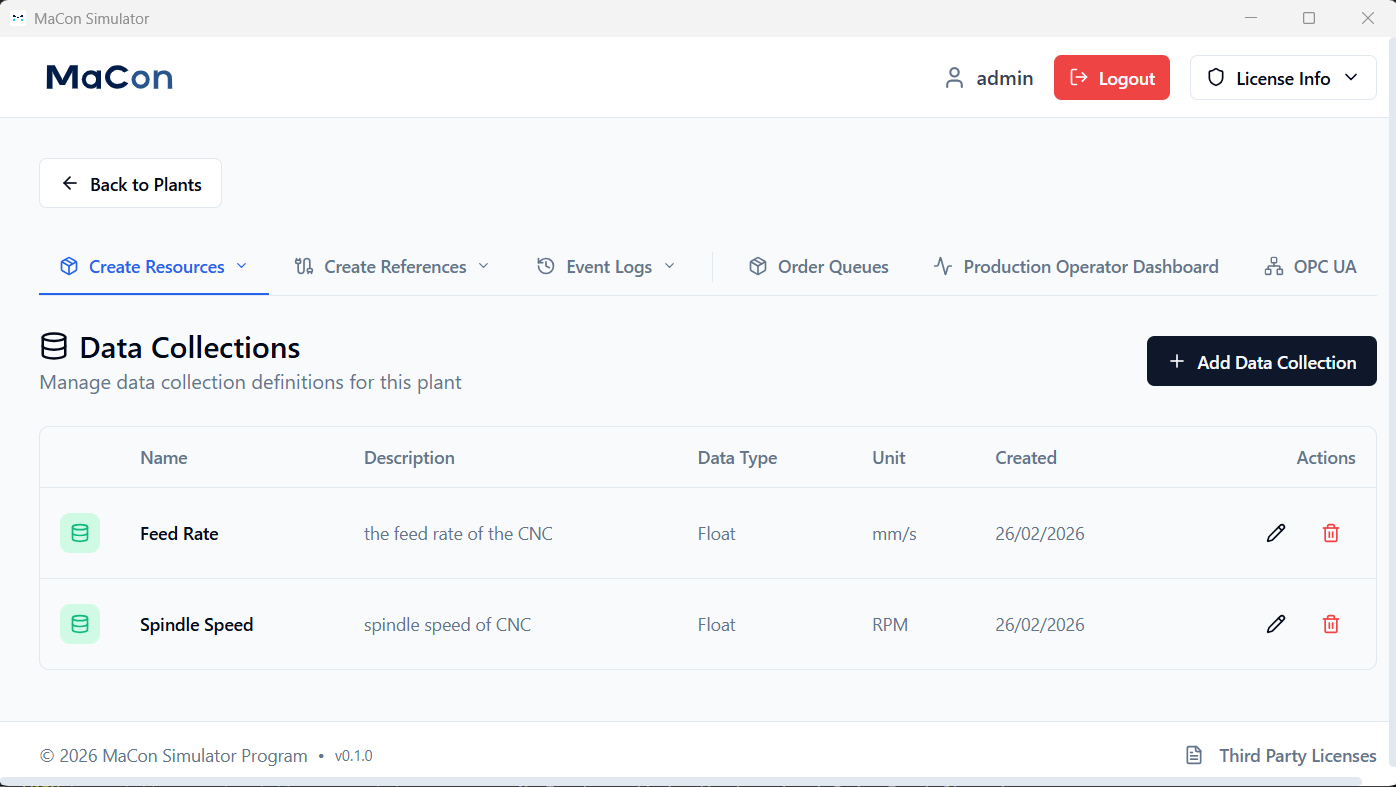Remove Spindle Speed with the red trash icon
Viewport: 1396px width, 787px height.
(1330, 623)
